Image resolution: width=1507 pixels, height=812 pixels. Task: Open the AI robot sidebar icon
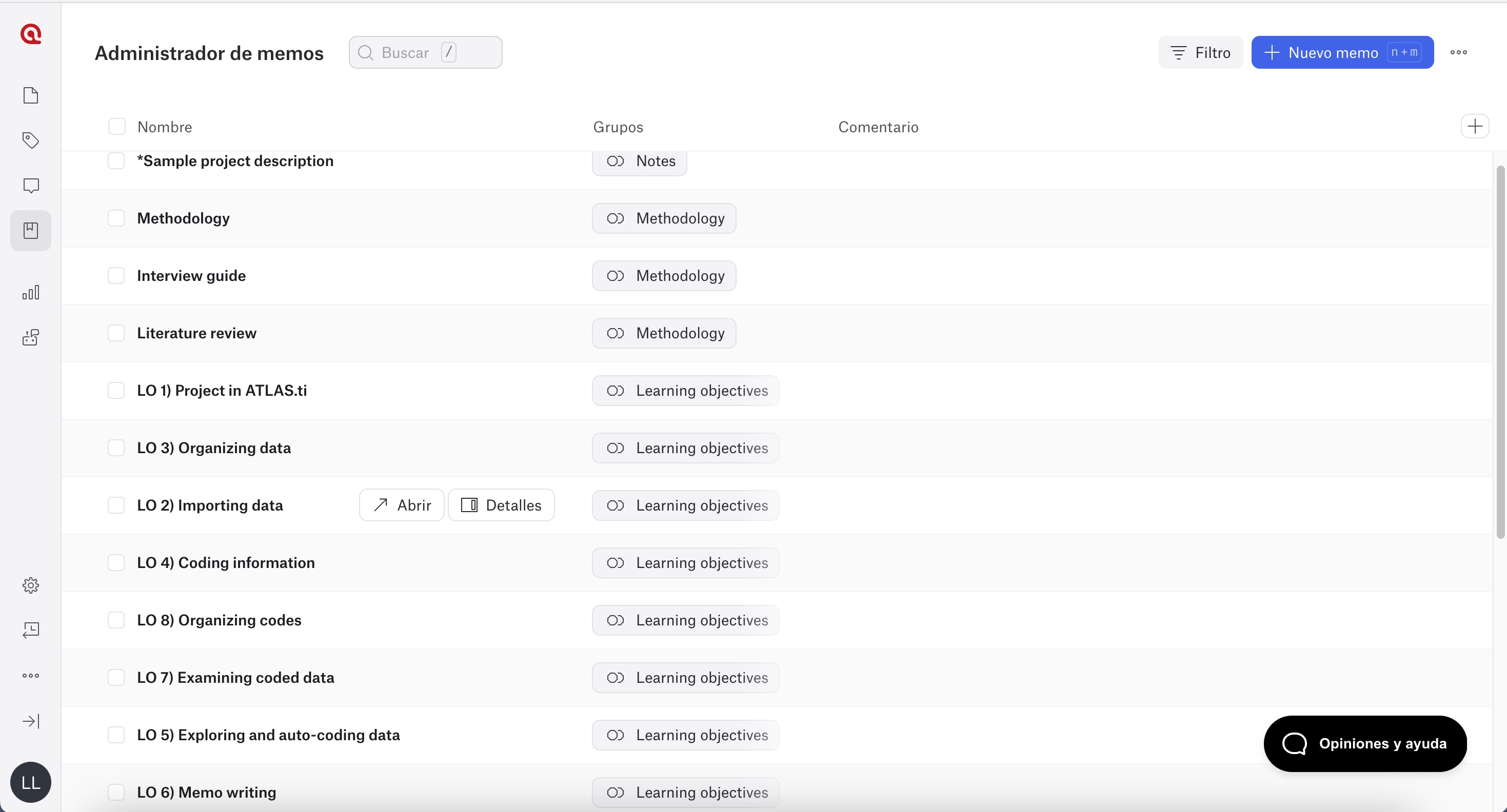click(30, 337)
